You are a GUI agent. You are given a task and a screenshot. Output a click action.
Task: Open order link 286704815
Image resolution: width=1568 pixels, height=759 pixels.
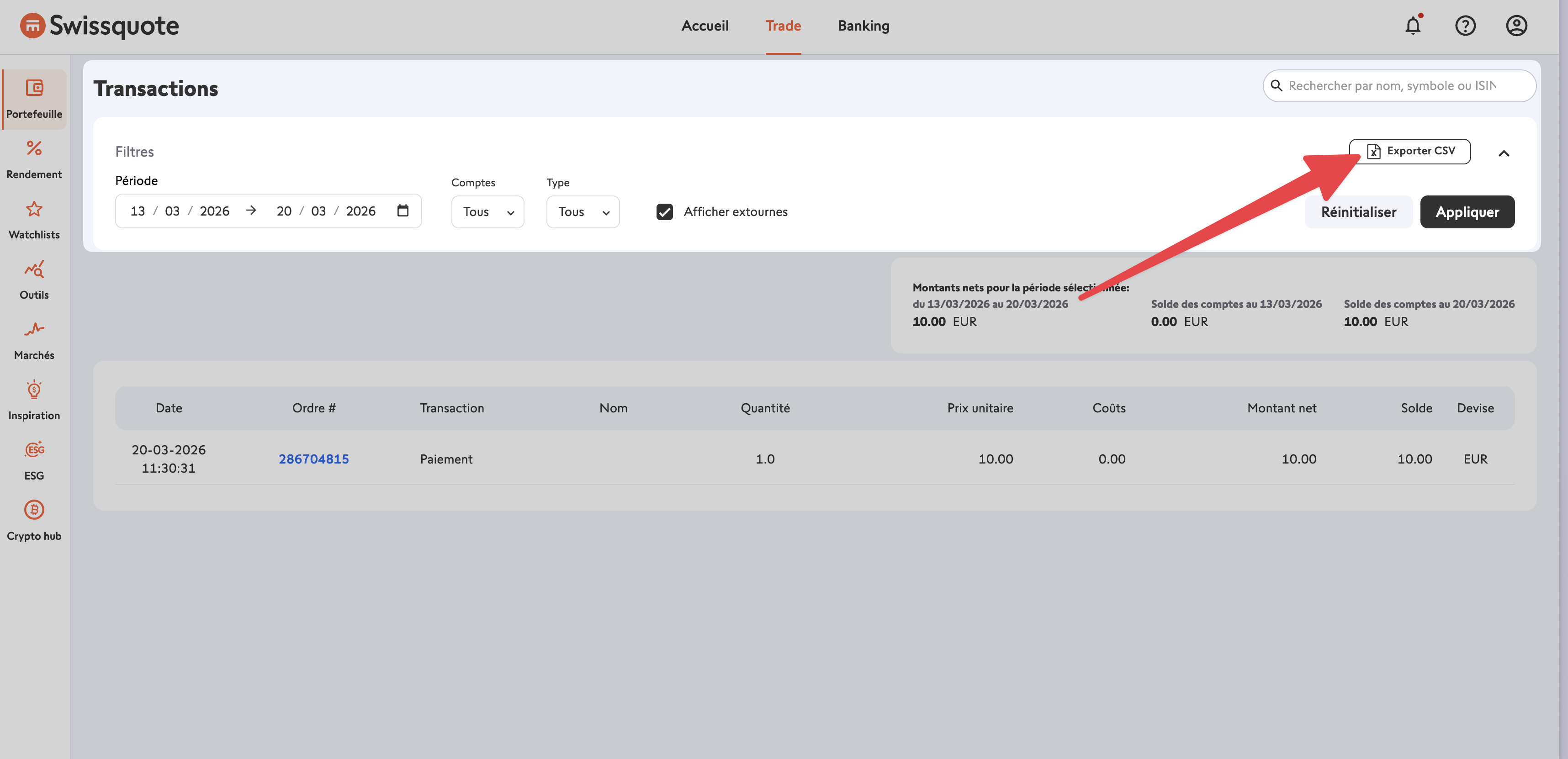(313, 459)
